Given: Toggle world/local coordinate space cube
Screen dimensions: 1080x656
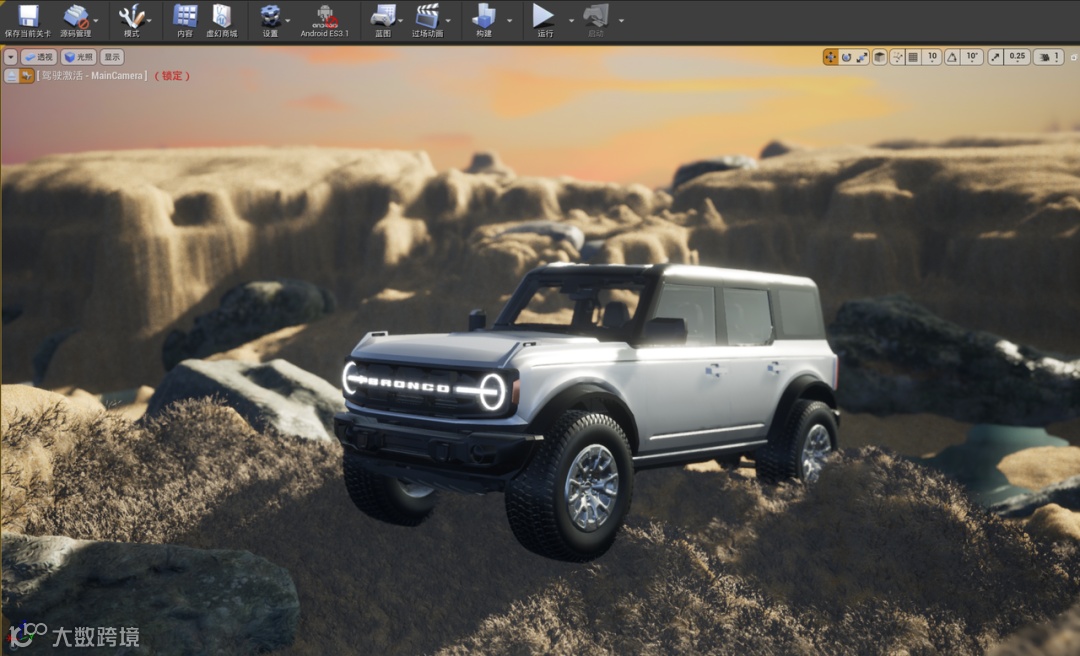Looking at the screenshot, I should click(880, 57).
